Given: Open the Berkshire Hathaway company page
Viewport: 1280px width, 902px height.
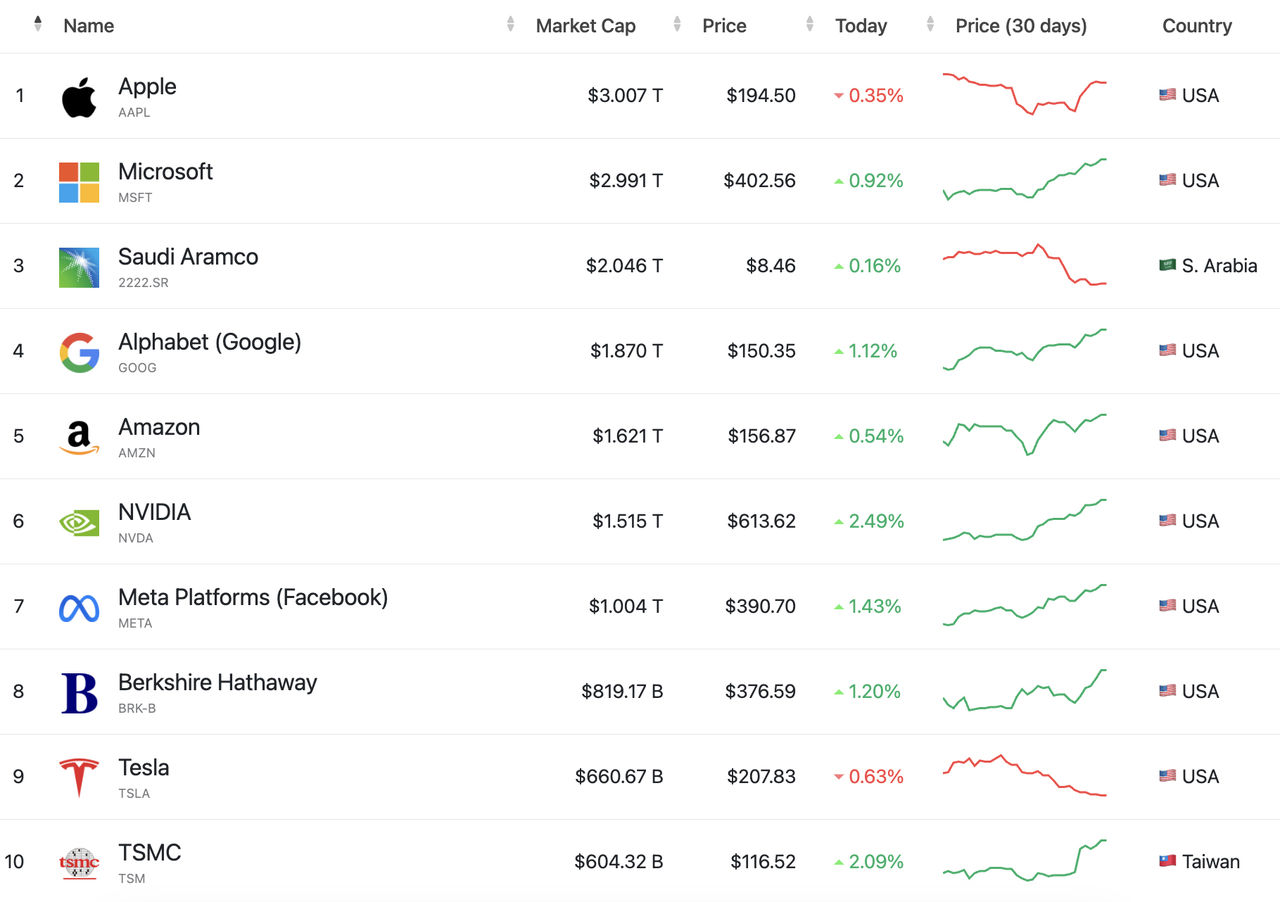Looking at the screenshot, I should 217,682.
